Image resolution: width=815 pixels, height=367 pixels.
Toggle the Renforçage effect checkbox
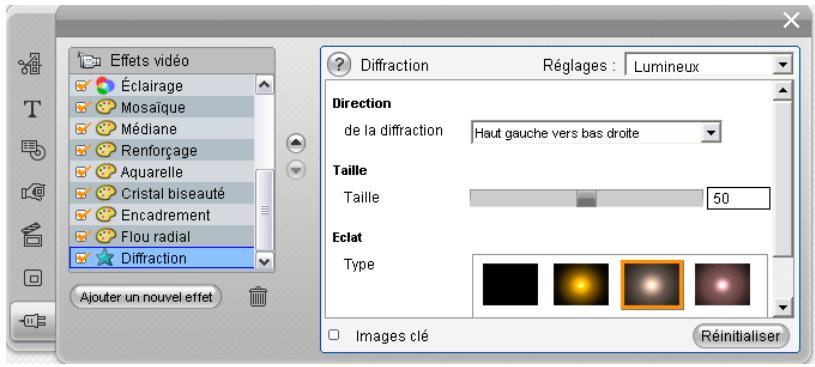(x=83, y=150)
